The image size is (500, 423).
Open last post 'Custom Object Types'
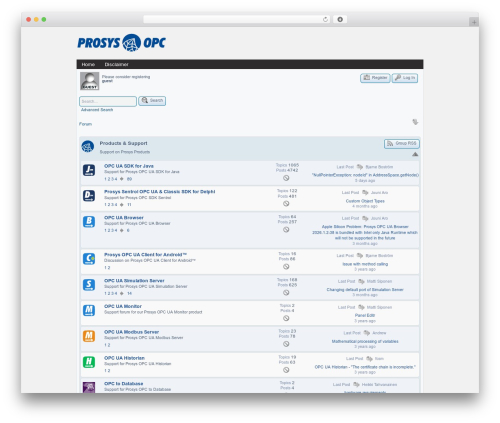click(x=365, y=201)
